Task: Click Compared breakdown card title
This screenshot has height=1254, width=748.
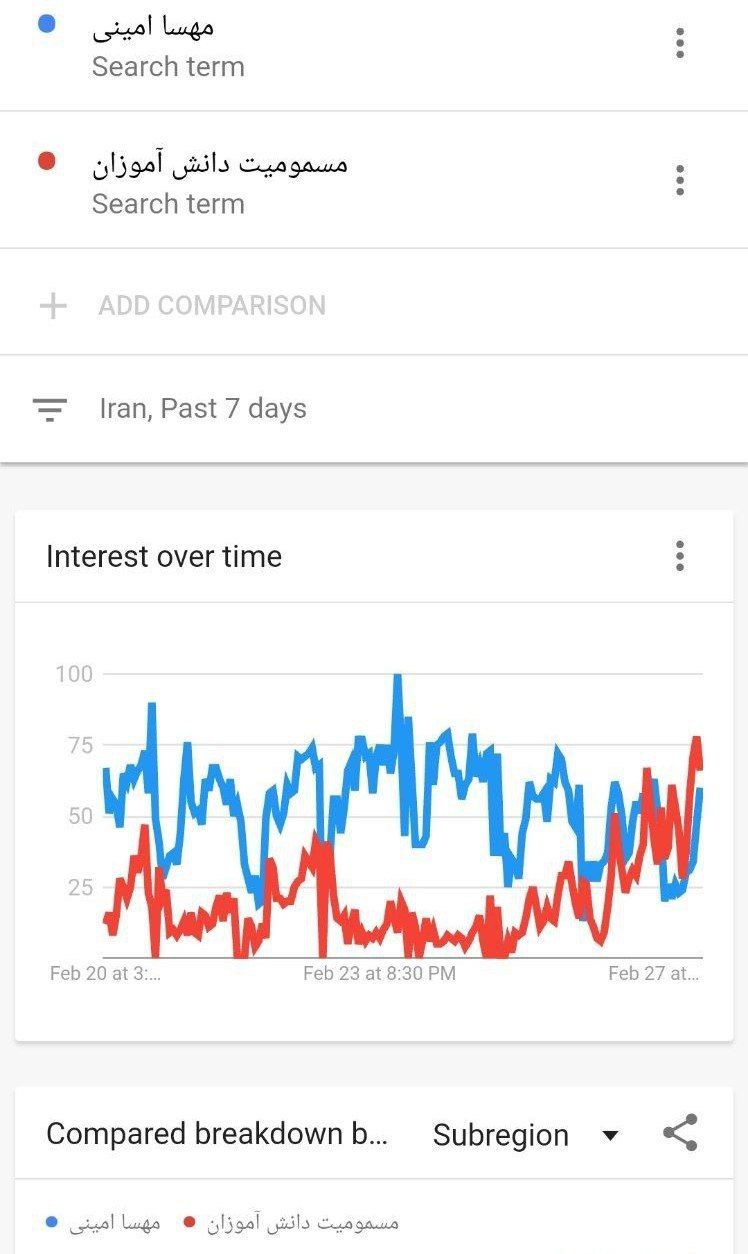Action: (217, 1134)
